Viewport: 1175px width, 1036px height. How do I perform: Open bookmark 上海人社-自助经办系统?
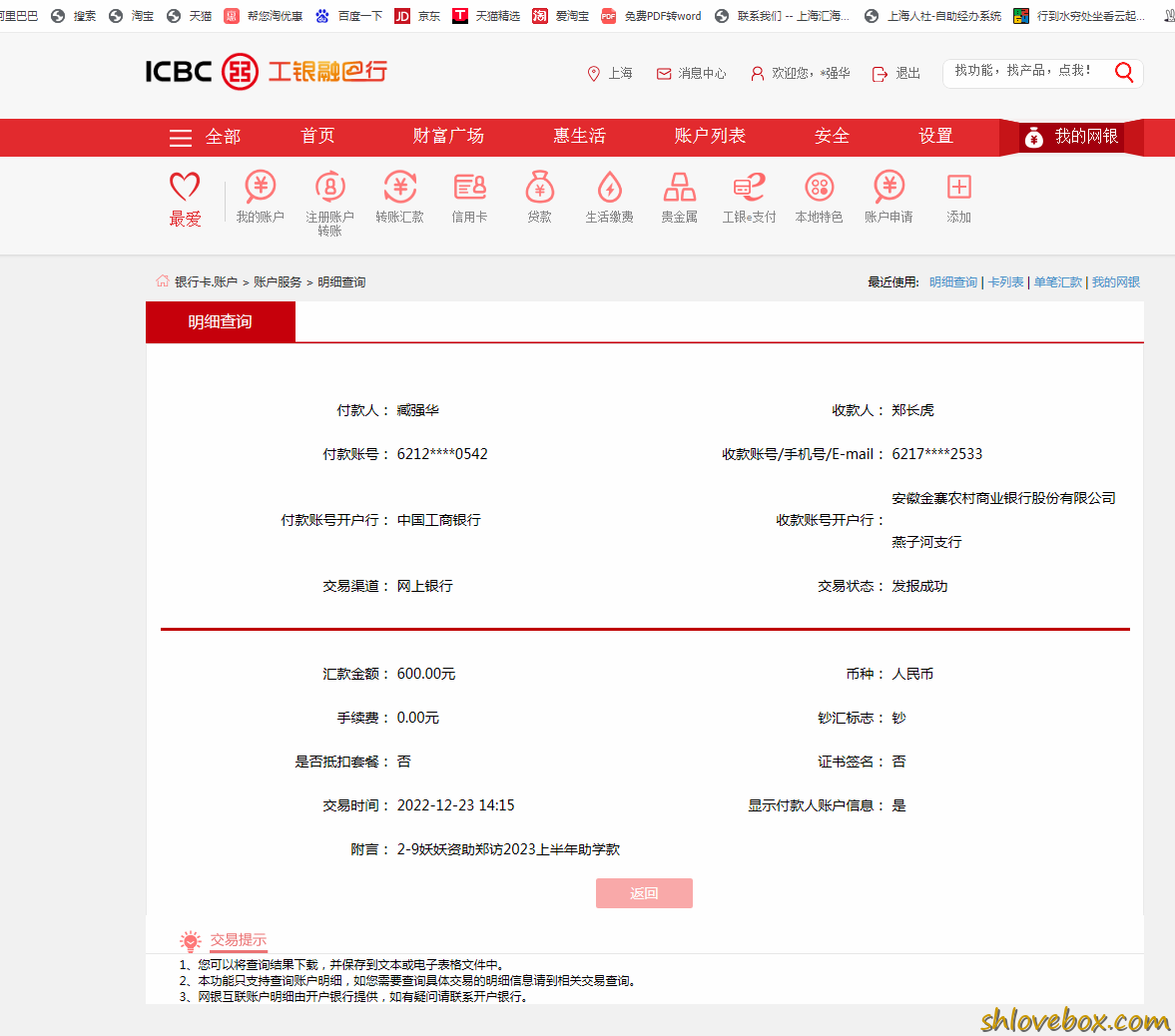pos(933,16)
